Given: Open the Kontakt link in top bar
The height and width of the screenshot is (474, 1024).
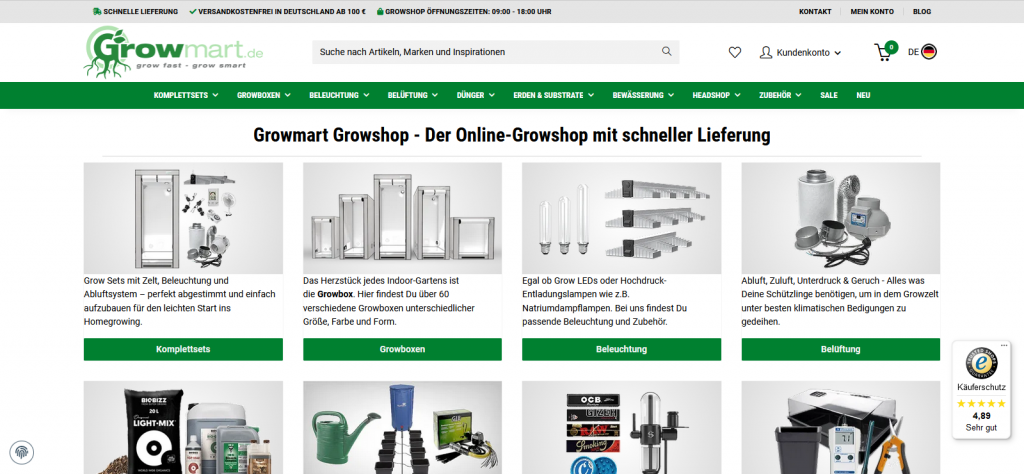Looking at the screenshot, I should click(x=814, y=11).
